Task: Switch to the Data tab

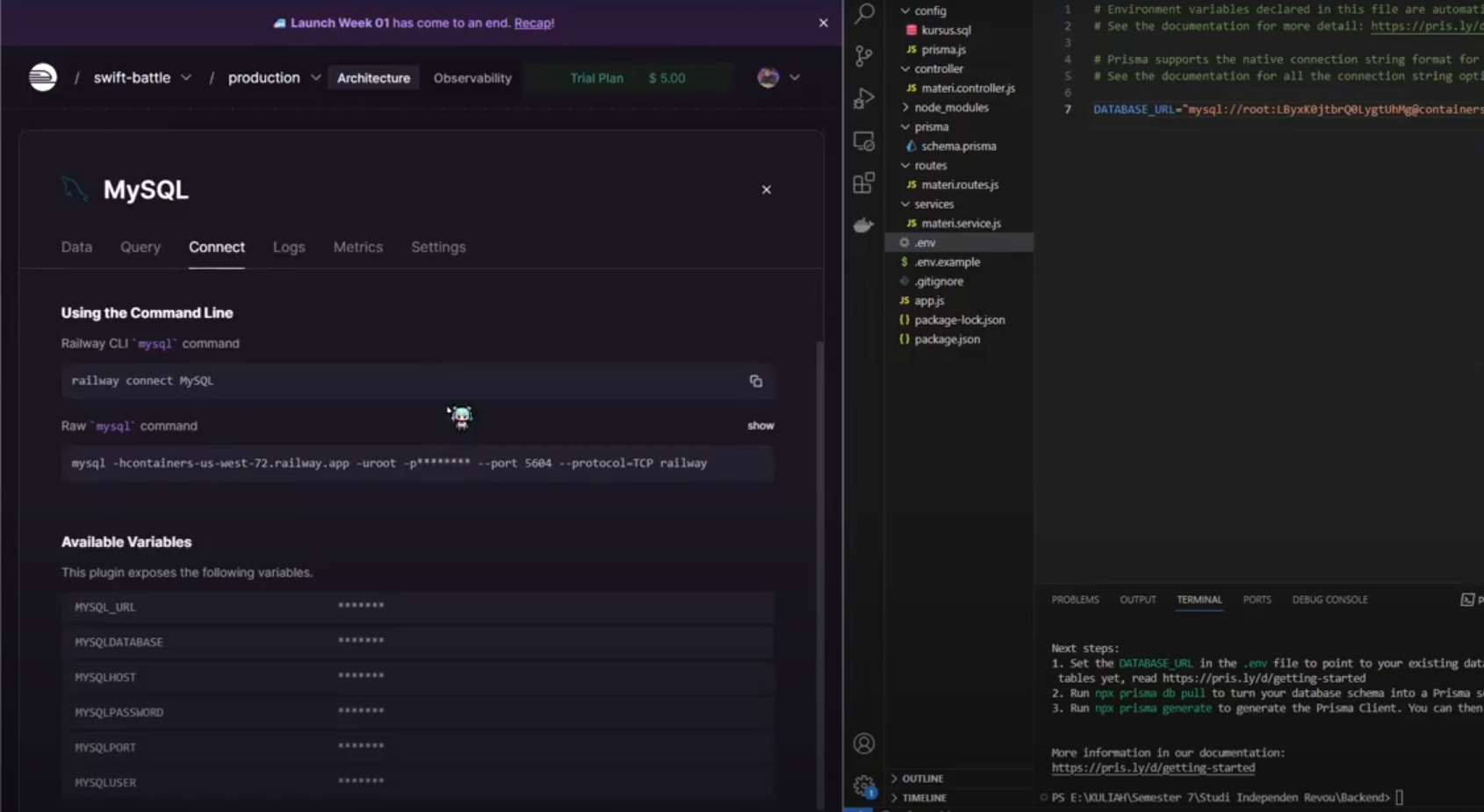Action: point(76,248)
